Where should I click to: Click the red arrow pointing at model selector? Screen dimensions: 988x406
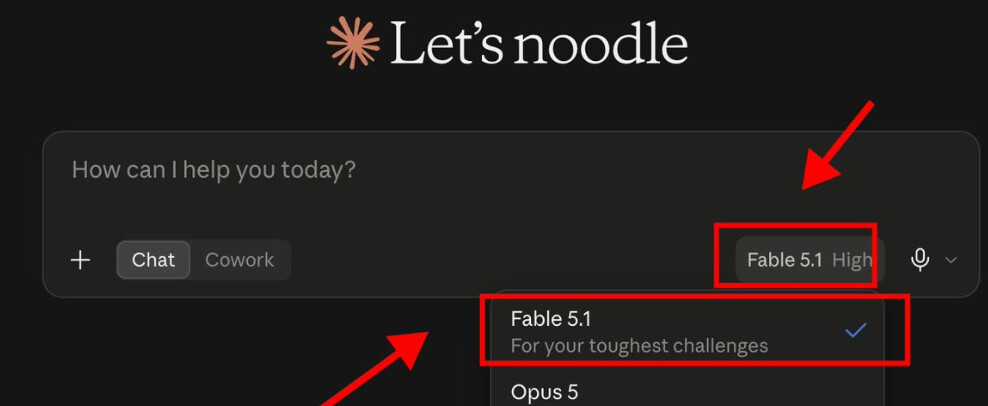pyautogui.click(x=837, y=145)
